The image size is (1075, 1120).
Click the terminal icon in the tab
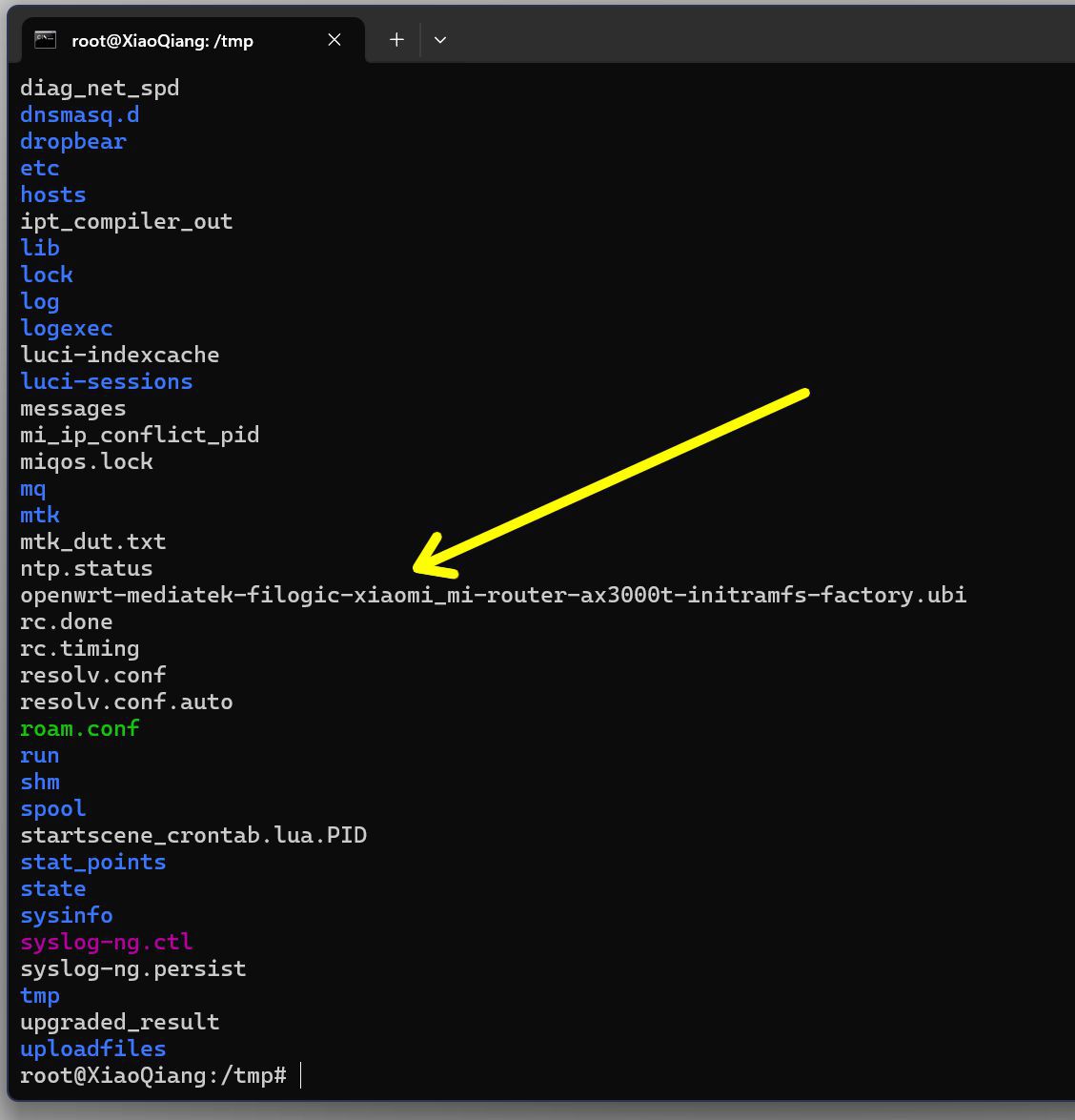click(x=45, y=40)
